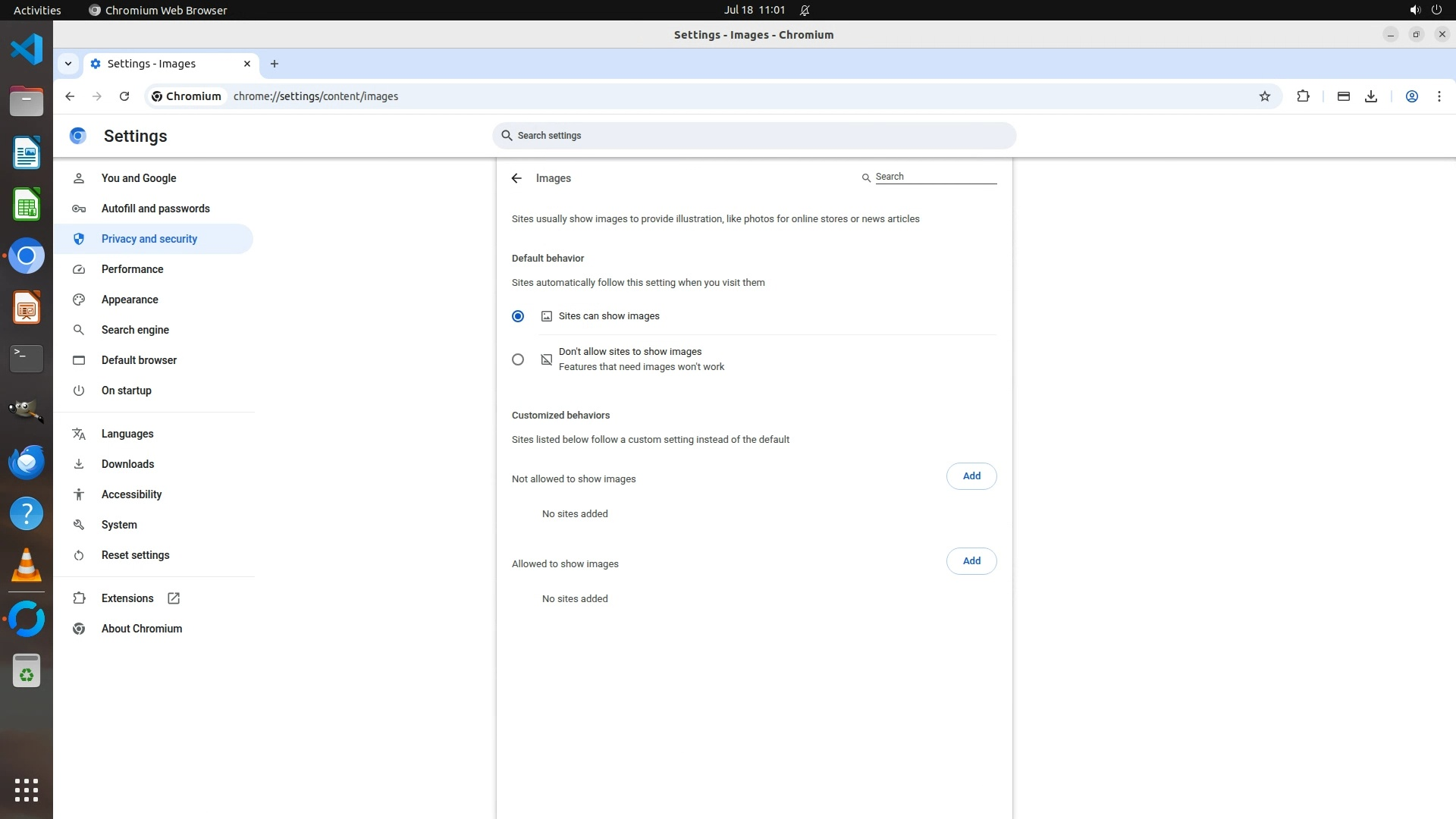Select 'Don't allow sites to show images'
1456x819 pixels.
pos(518,359)
